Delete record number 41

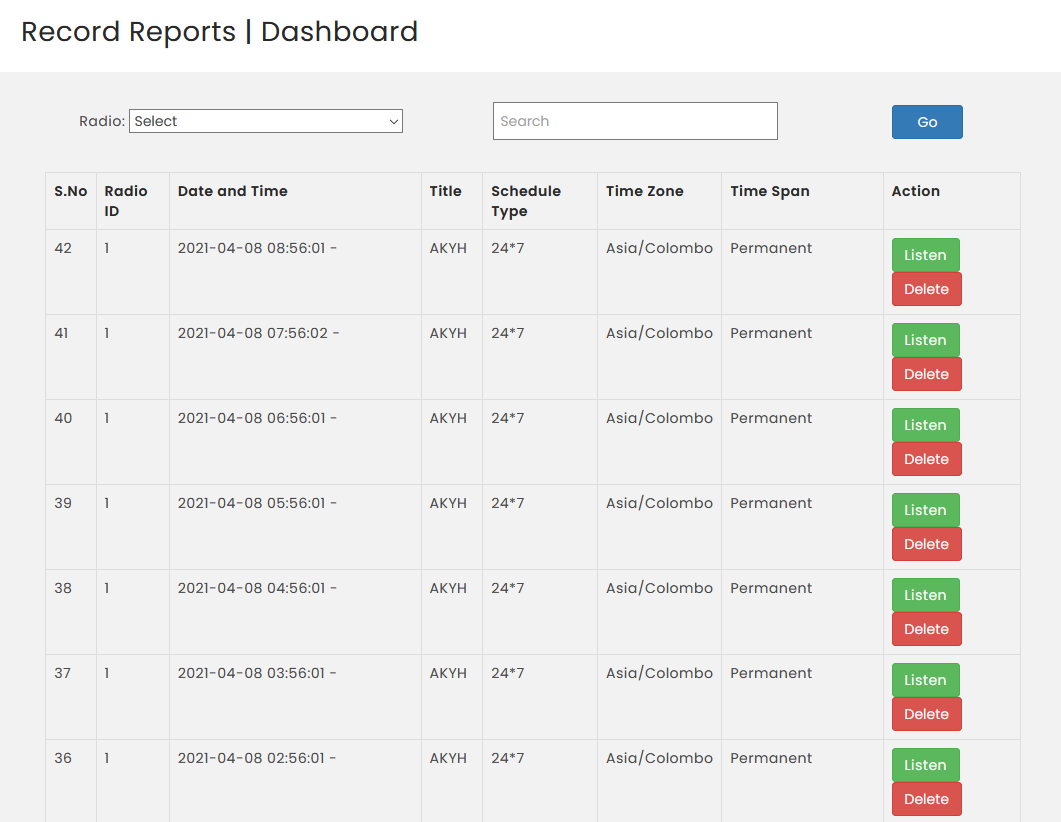926,374
